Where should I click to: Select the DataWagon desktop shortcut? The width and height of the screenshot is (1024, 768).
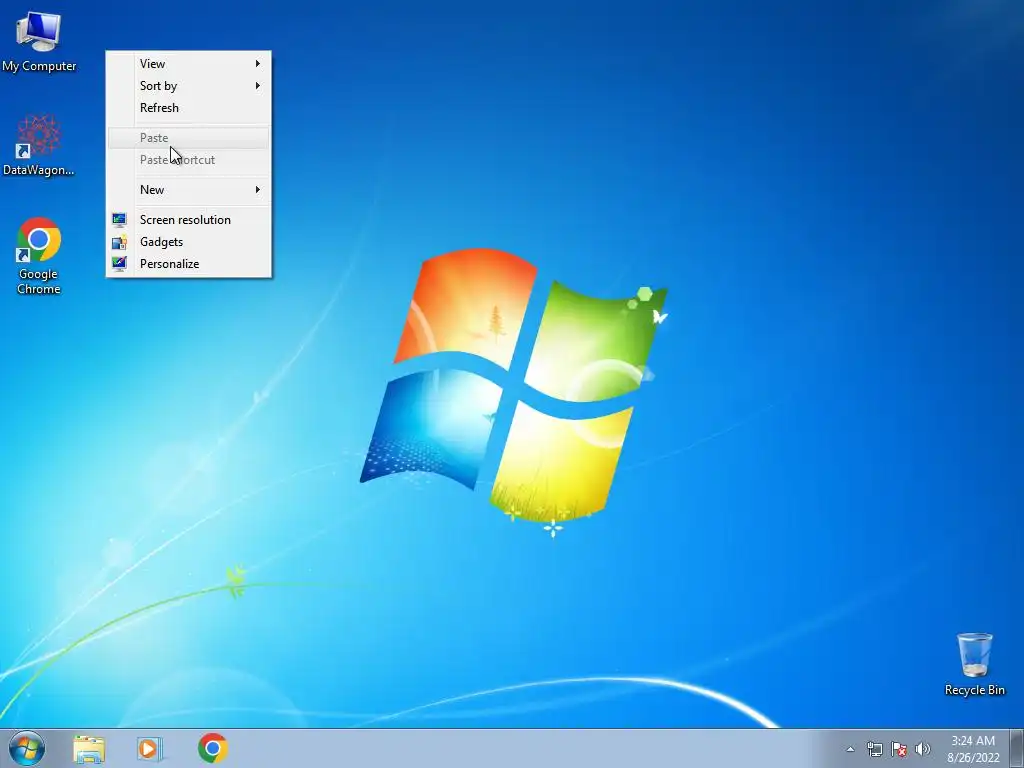[39, 145]
